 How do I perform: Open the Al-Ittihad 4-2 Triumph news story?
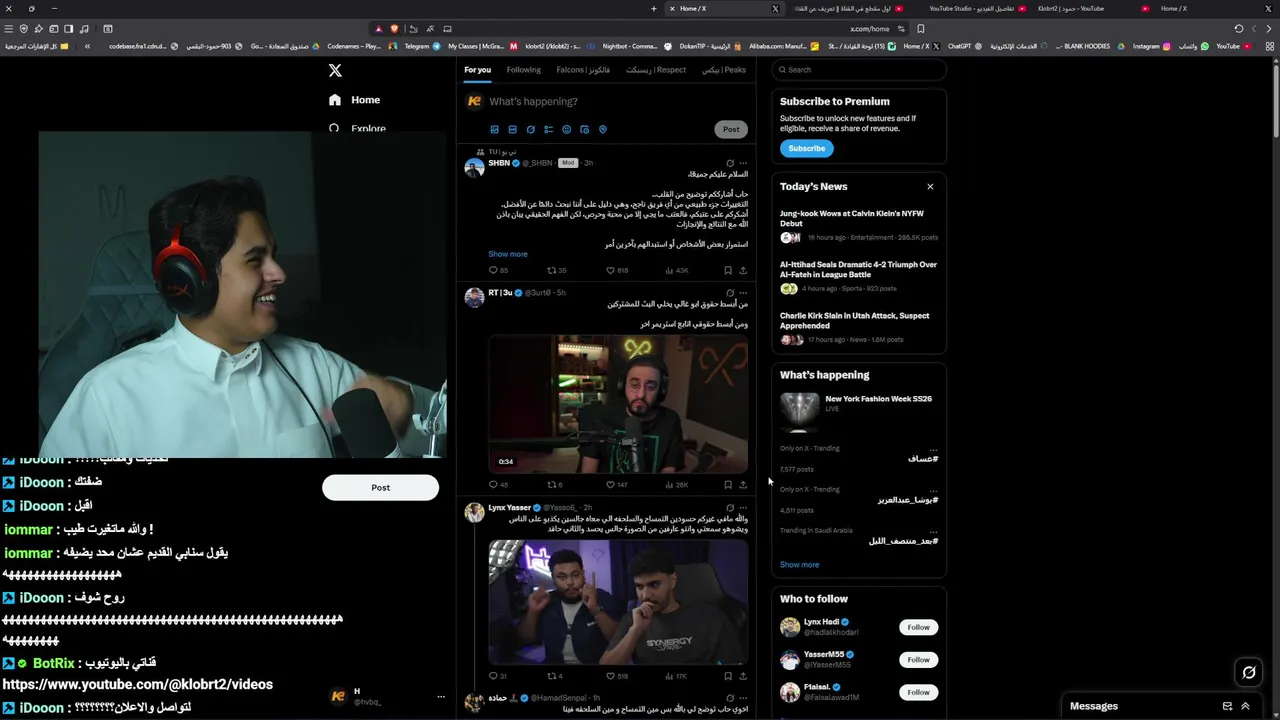click(x=859, y=278)
